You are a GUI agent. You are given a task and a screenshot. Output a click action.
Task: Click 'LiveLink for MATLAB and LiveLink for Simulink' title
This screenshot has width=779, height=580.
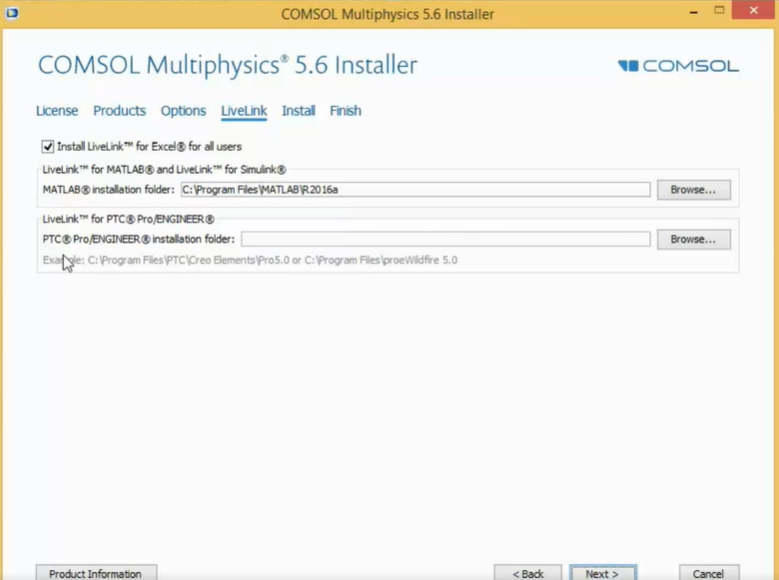pyautogui.click(x=164, y=169)
